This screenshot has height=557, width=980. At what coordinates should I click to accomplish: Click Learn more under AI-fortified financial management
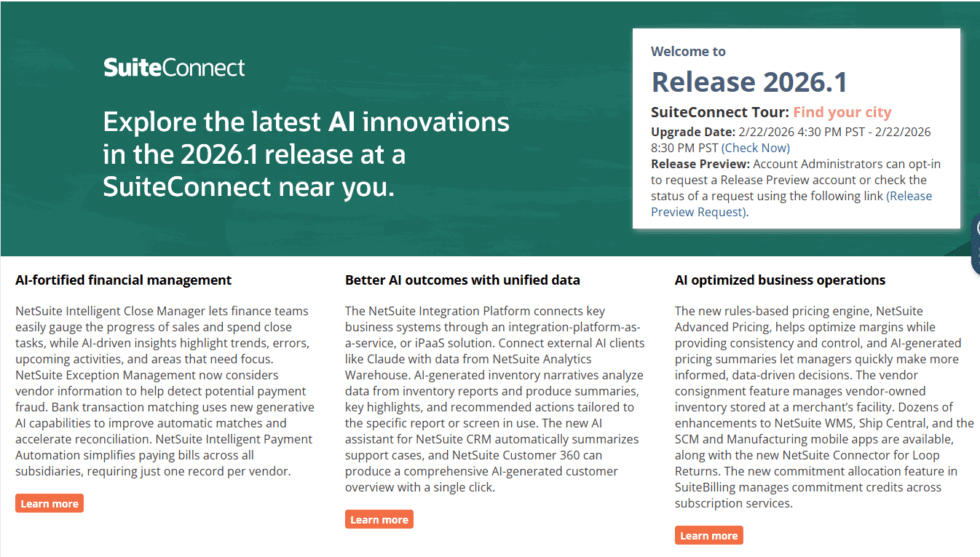tap(49, 503)
